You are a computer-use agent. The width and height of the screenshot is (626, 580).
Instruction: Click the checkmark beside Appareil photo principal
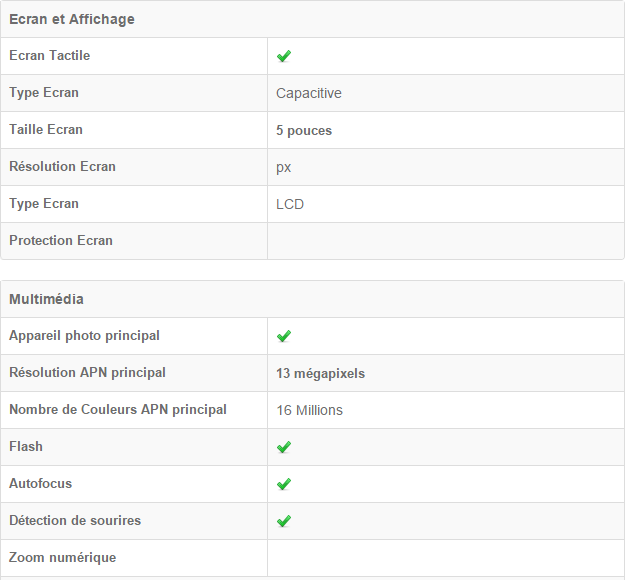[x=284, y=336]
